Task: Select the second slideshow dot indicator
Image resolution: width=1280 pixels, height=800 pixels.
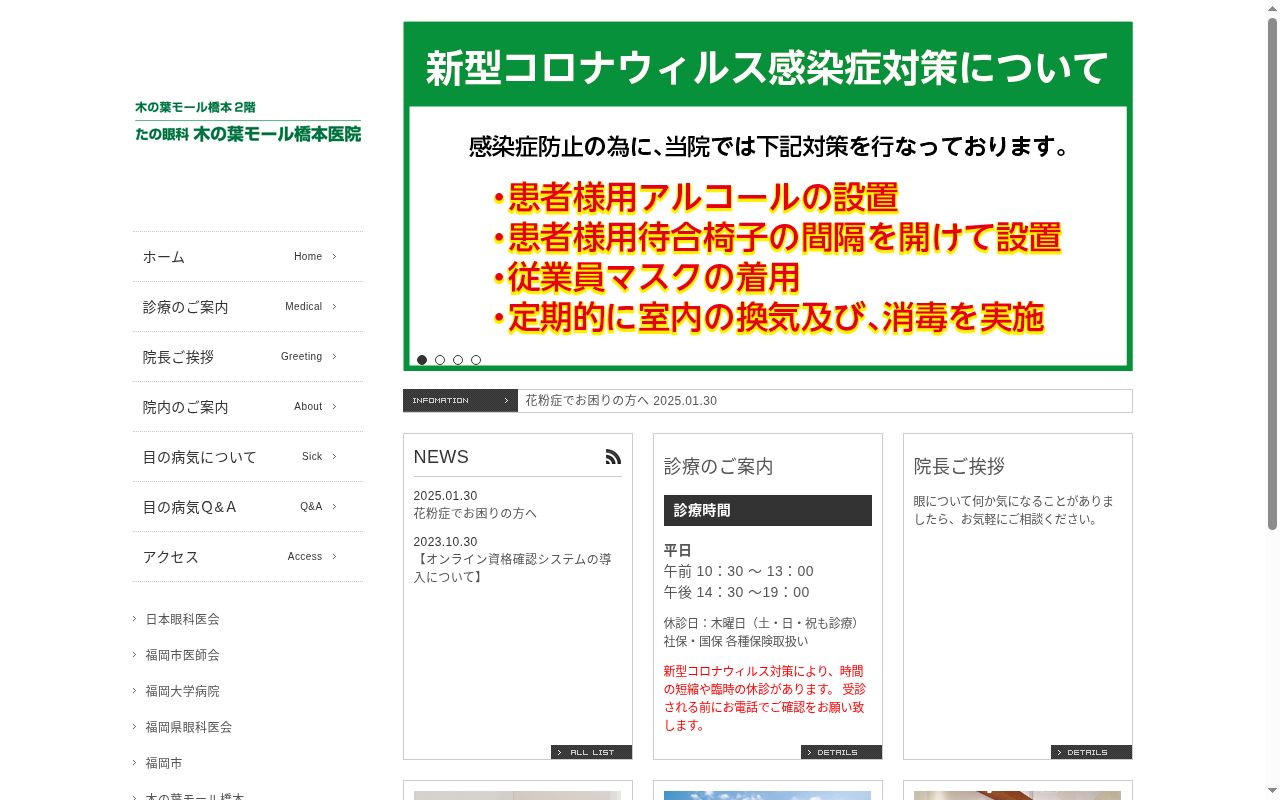Action: (x=440, y=360)
